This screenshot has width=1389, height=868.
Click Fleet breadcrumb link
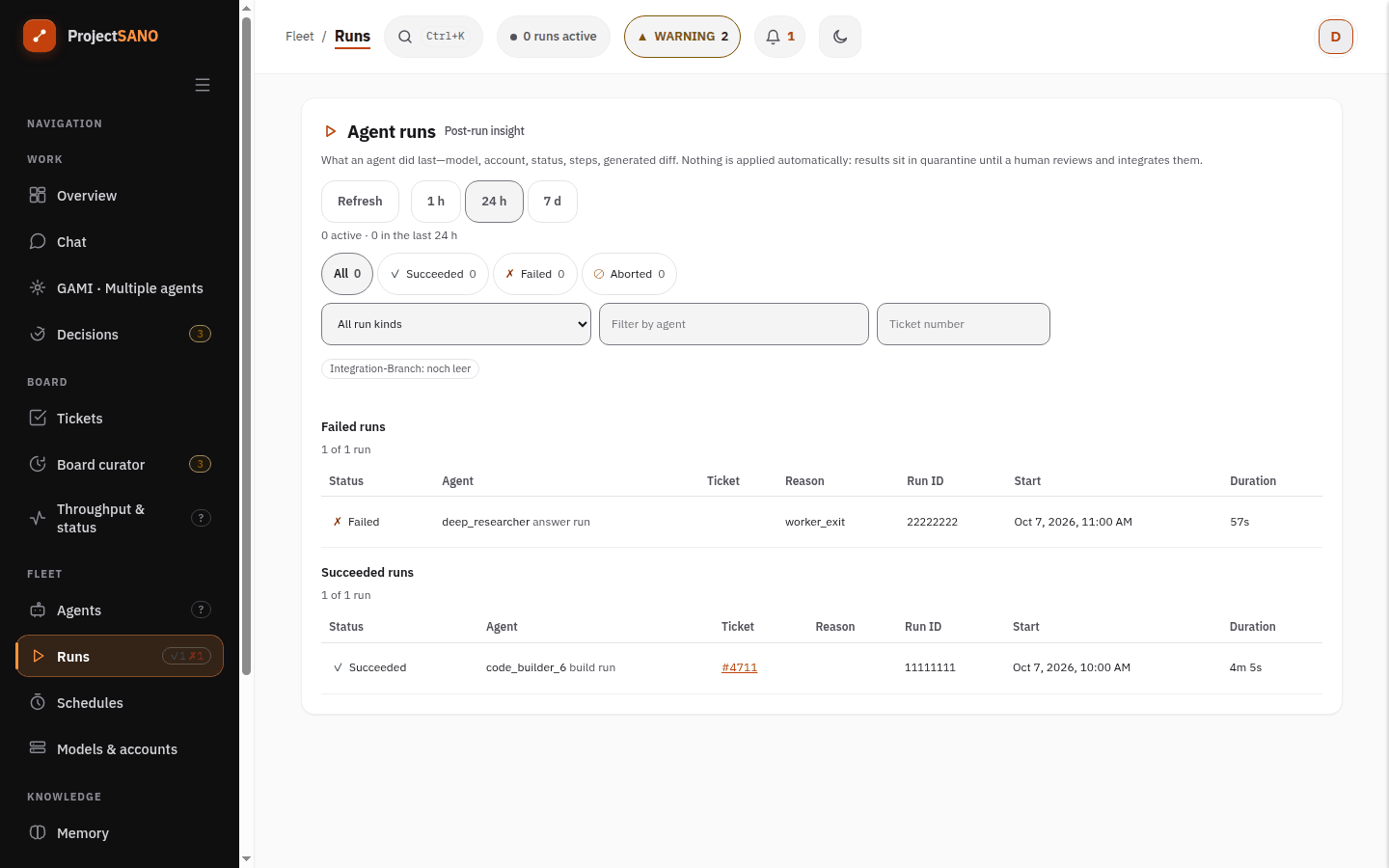300,37
